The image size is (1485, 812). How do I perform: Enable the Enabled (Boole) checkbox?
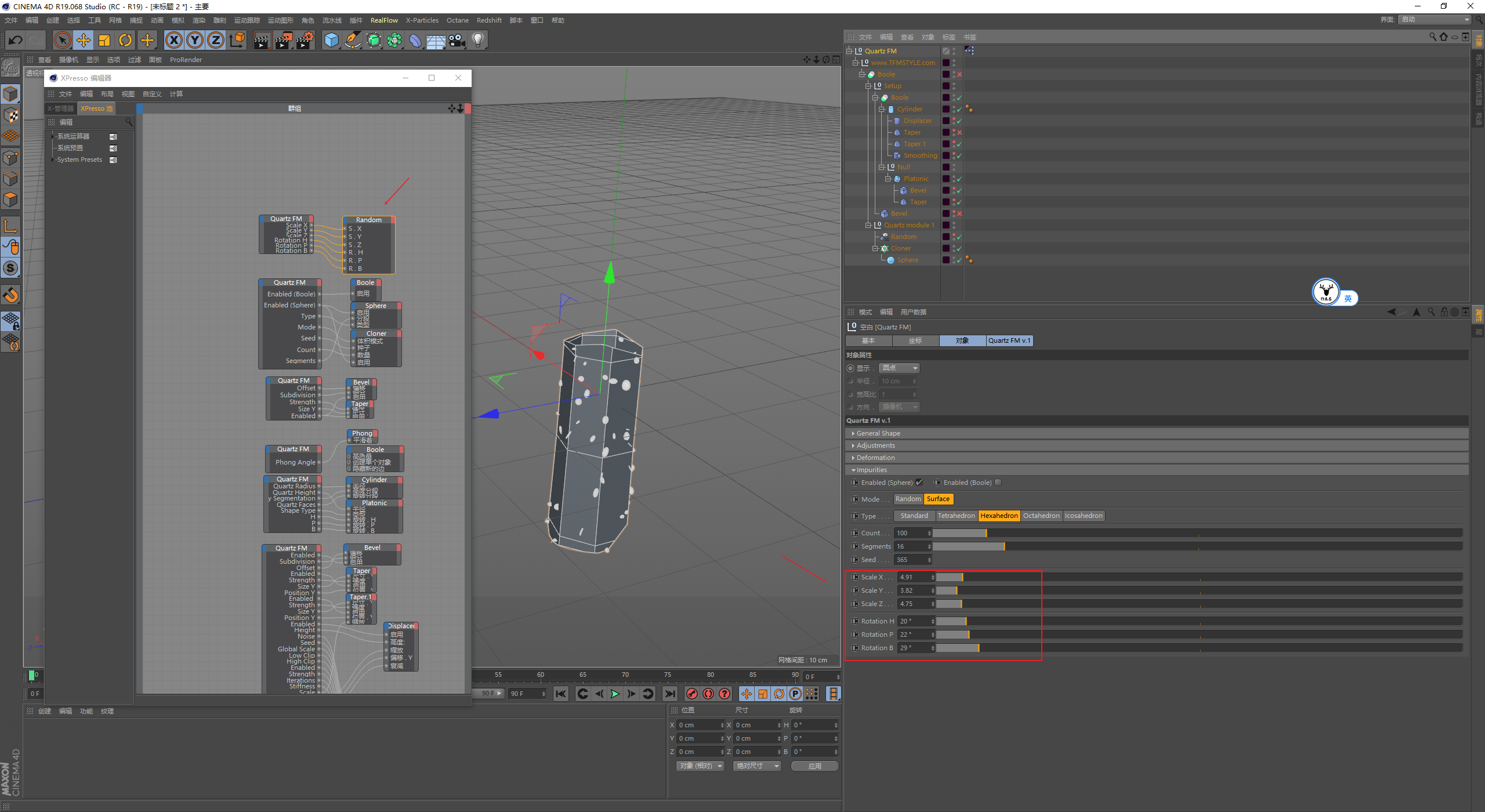(x=998, y=483)
